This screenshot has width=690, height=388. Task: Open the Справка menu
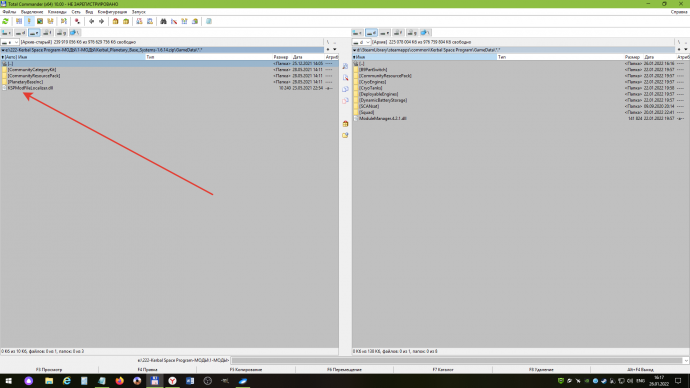[x=679, y=12]
